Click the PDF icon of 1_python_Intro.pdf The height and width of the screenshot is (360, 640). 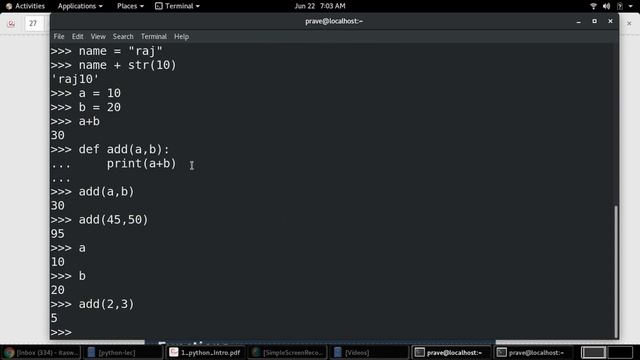coord(174,352)
